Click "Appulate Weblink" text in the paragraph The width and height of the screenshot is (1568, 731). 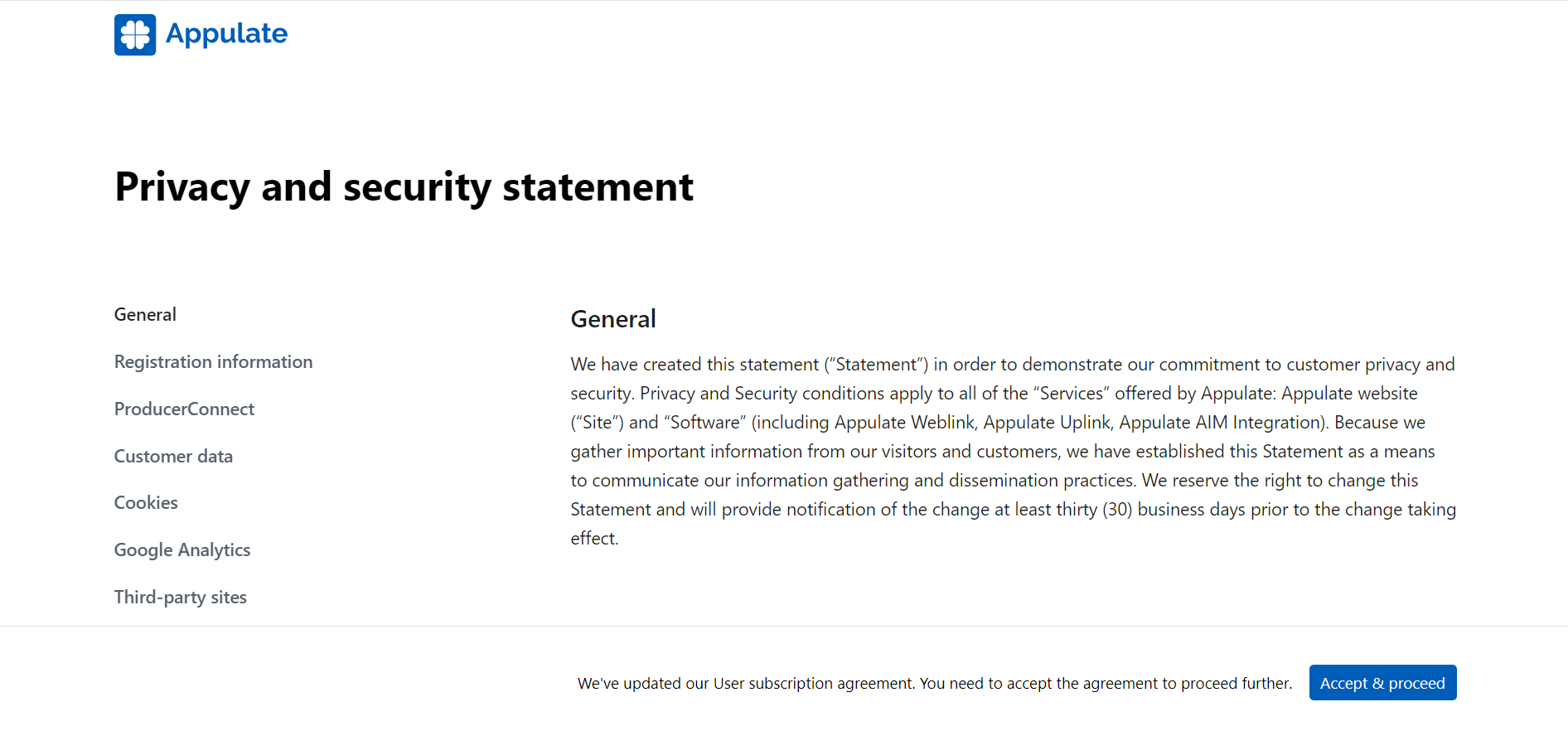[904, 423]
